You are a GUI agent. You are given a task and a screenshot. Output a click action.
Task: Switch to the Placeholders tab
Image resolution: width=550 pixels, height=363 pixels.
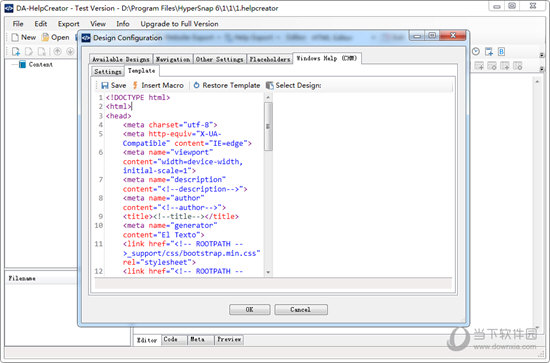click(x=270, y=59)
